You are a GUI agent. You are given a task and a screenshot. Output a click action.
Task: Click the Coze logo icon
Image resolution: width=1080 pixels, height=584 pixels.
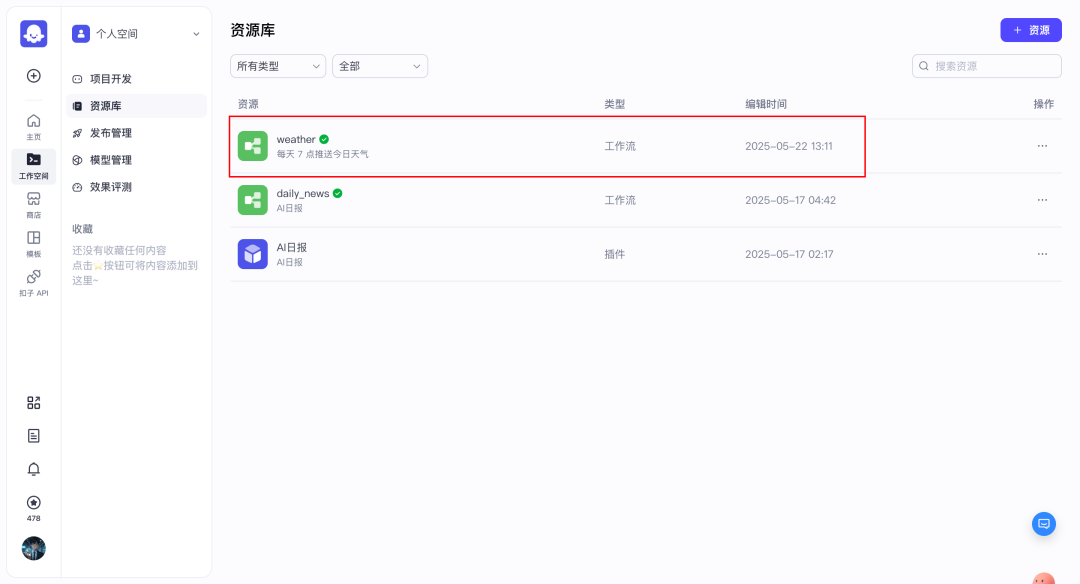[34, 34]
